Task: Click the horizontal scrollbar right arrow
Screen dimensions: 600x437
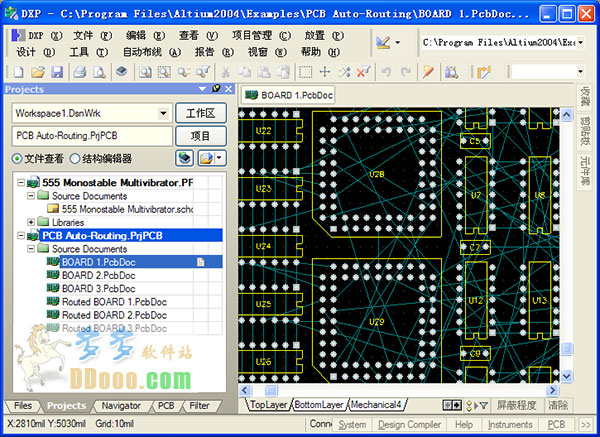Action: (x=552, y=390)
